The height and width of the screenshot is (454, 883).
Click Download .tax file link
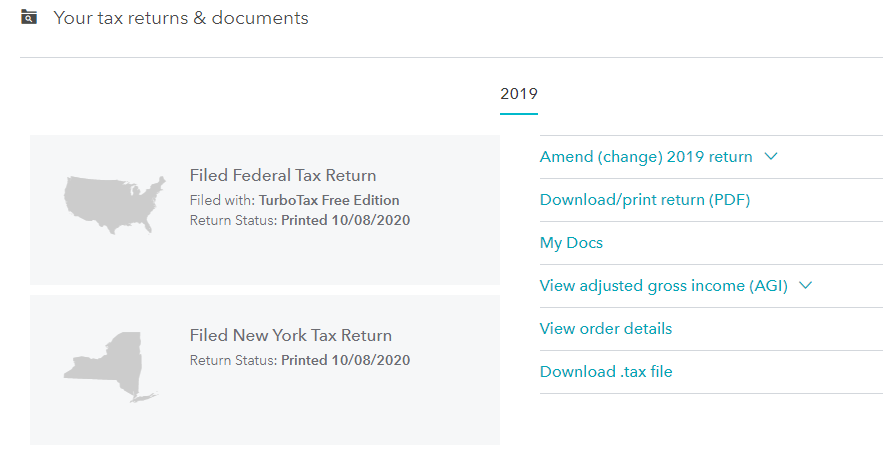tap(605, 372)
